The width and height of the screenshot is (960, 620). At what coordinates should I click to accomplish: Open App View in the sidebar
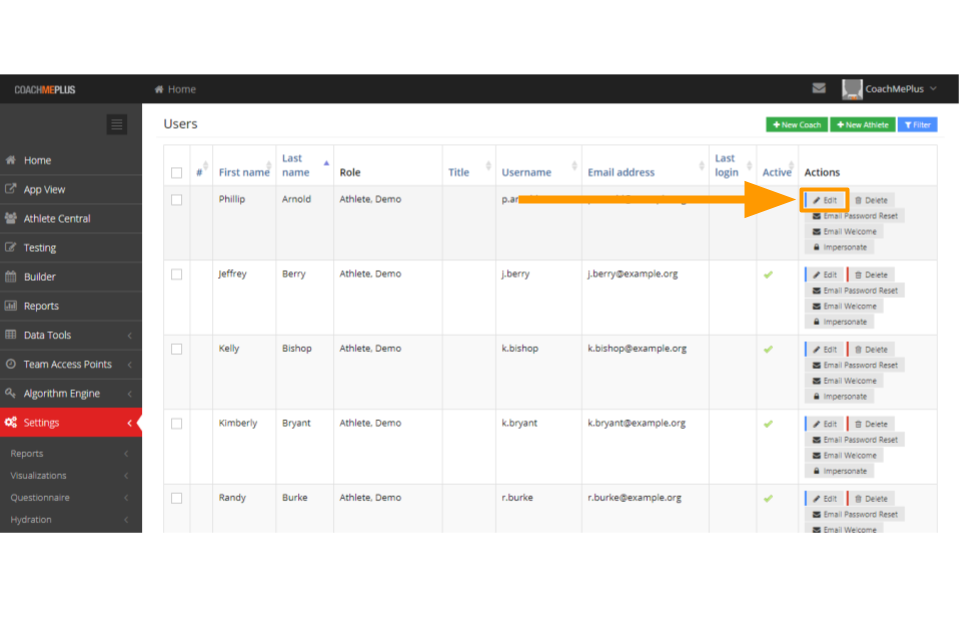(71, 190)
